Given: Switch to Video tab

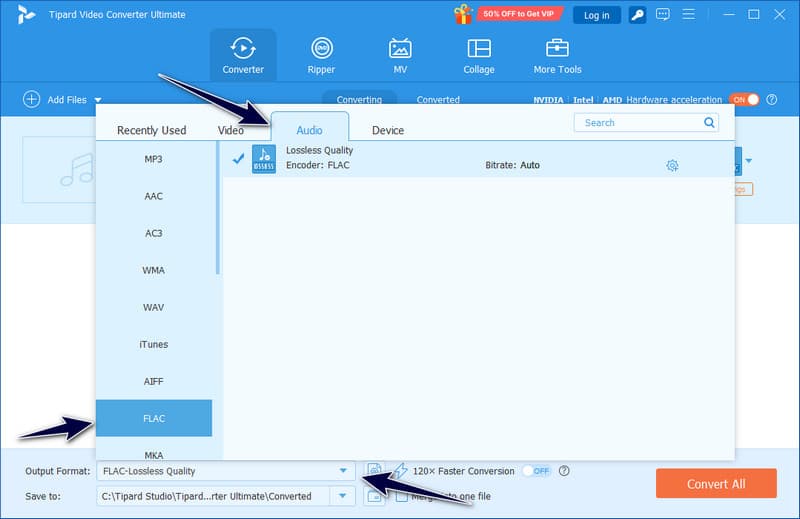Looking at the screenshot, I should tap(231, 130).
